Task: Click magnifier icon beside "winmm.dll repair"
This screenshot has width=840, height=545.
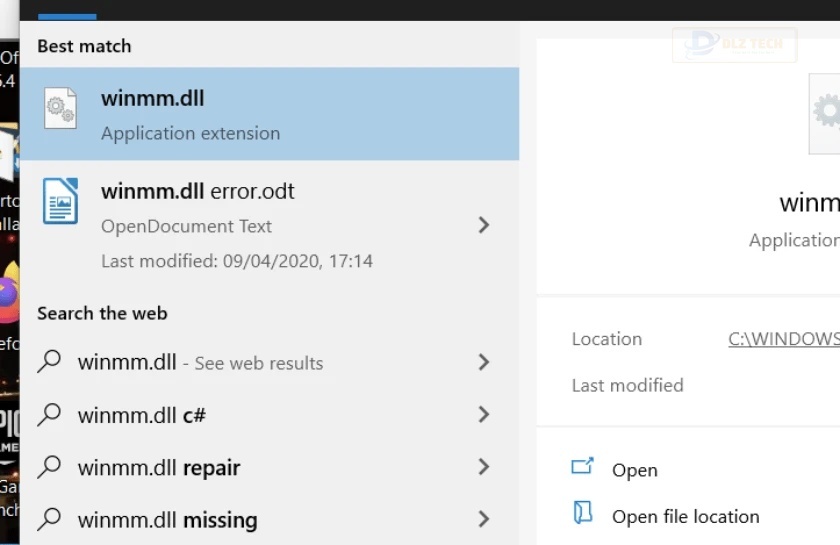Action: tap(49, 467)
